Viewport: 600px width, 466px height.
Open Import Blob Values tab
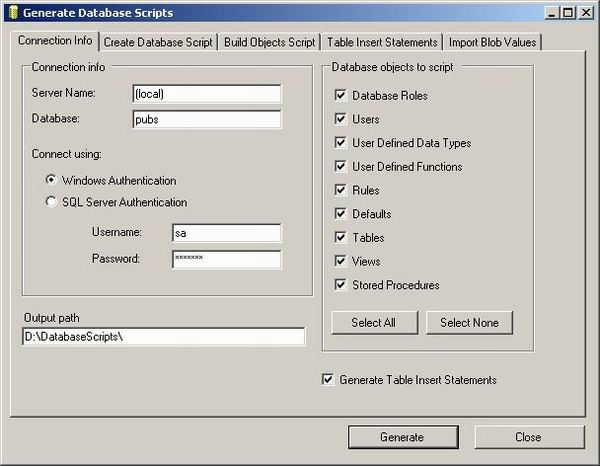pos(493,42)
